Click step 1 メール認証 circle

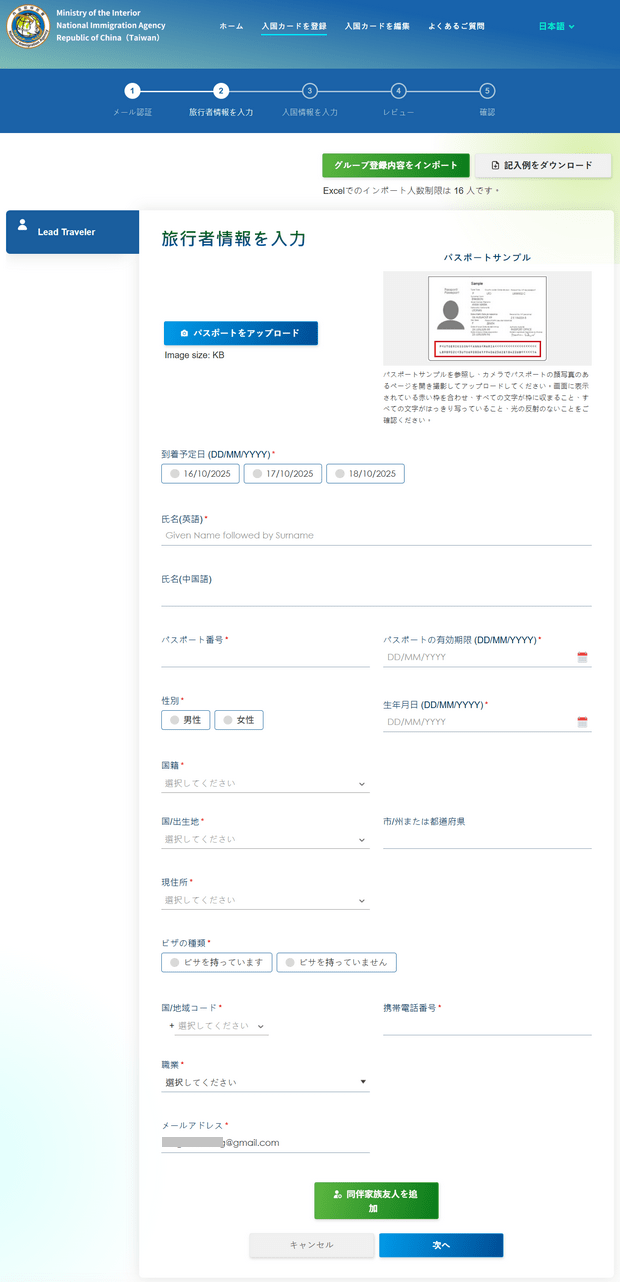pyautogui.click(x=133, y=91)
